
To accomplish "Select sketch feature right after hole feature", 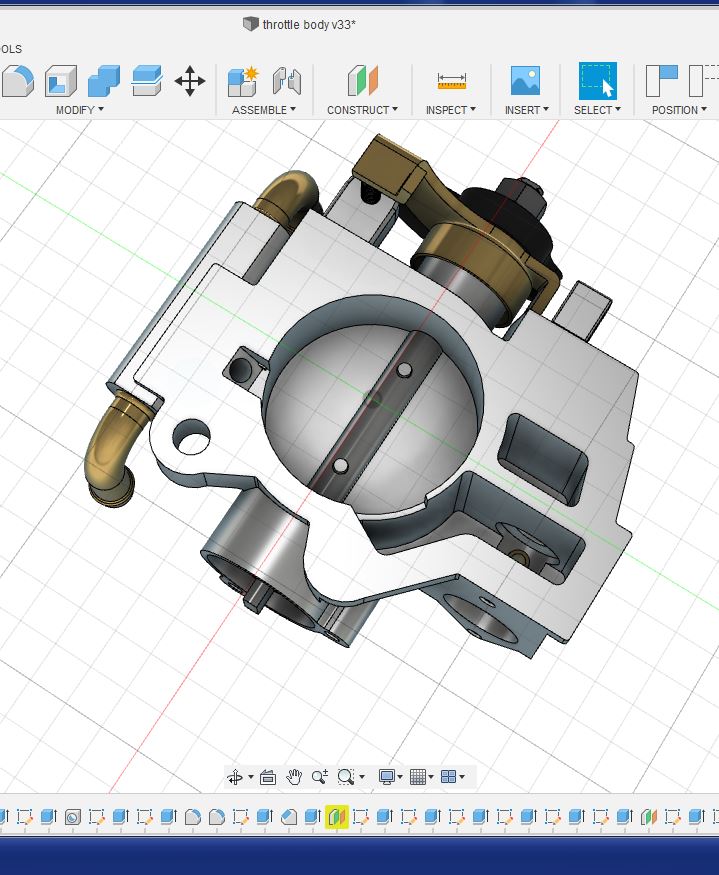I will [x=97, y=817].
